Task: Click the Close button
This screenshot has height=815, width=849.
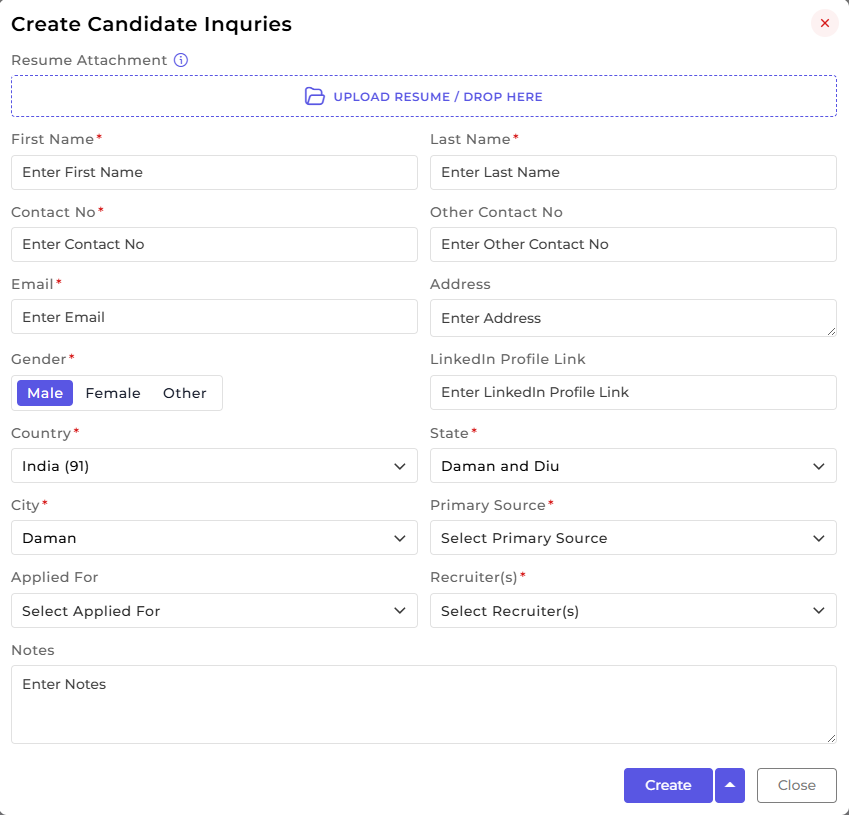Action: [796, 785]
